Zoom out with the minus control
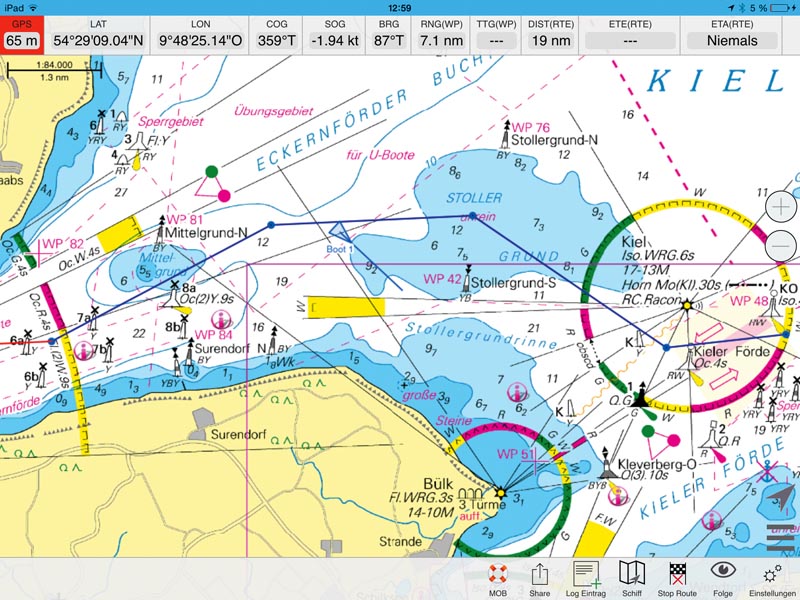This screenshot has height=600, width=800. [780, 244]
